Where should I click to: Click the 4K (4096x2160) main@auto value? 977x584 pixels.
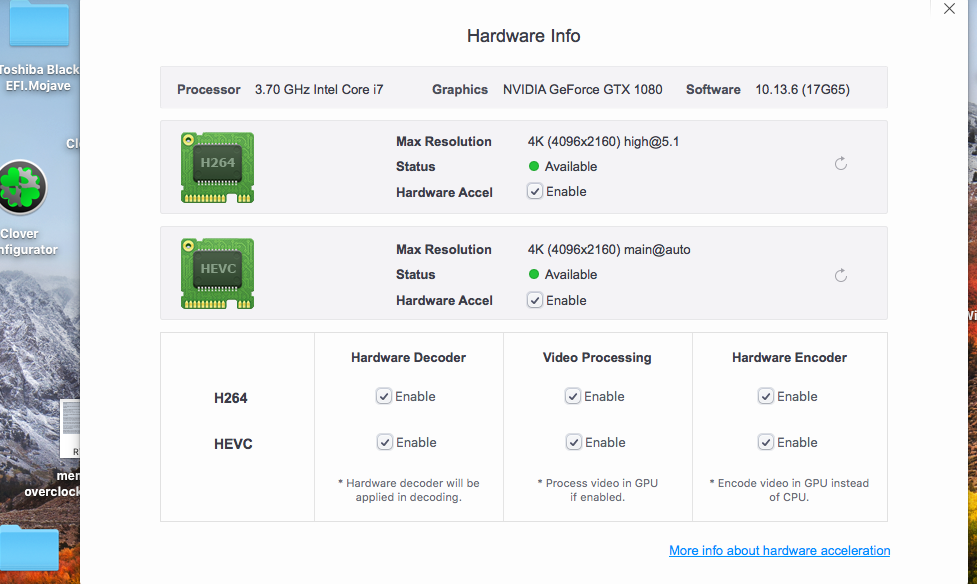(x=609, y=249)
